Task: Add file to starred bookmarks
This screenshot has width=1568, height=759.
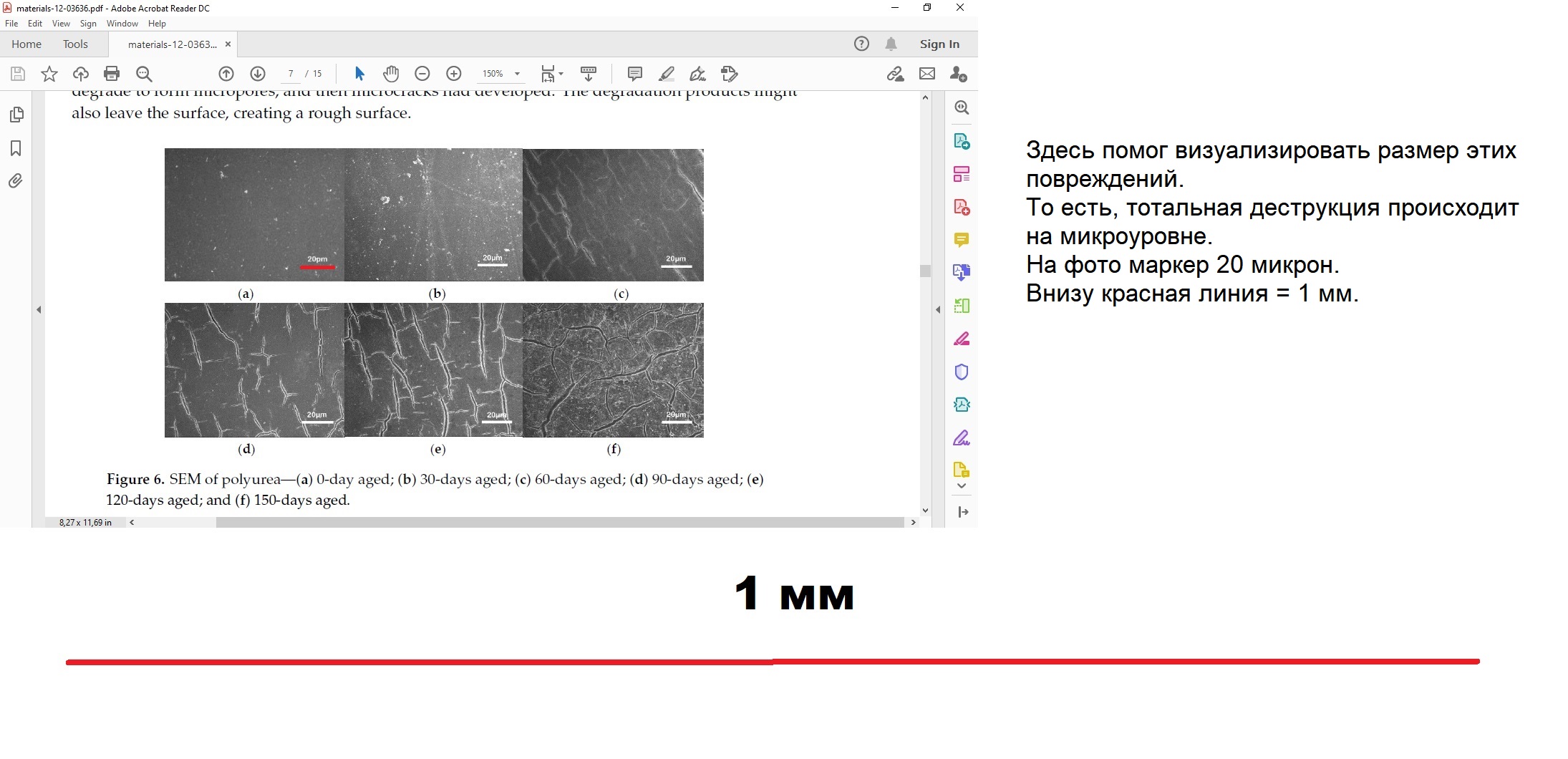Action: pos(49,74)
